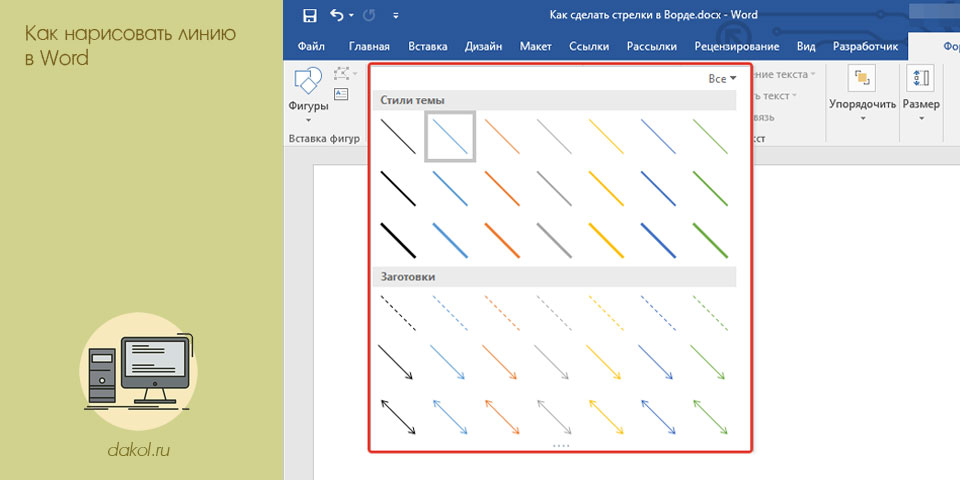The width and height of the screenshot is (960, 480).
Task: Select highlighted thin light-blue line style
Action: coord(450,137)
